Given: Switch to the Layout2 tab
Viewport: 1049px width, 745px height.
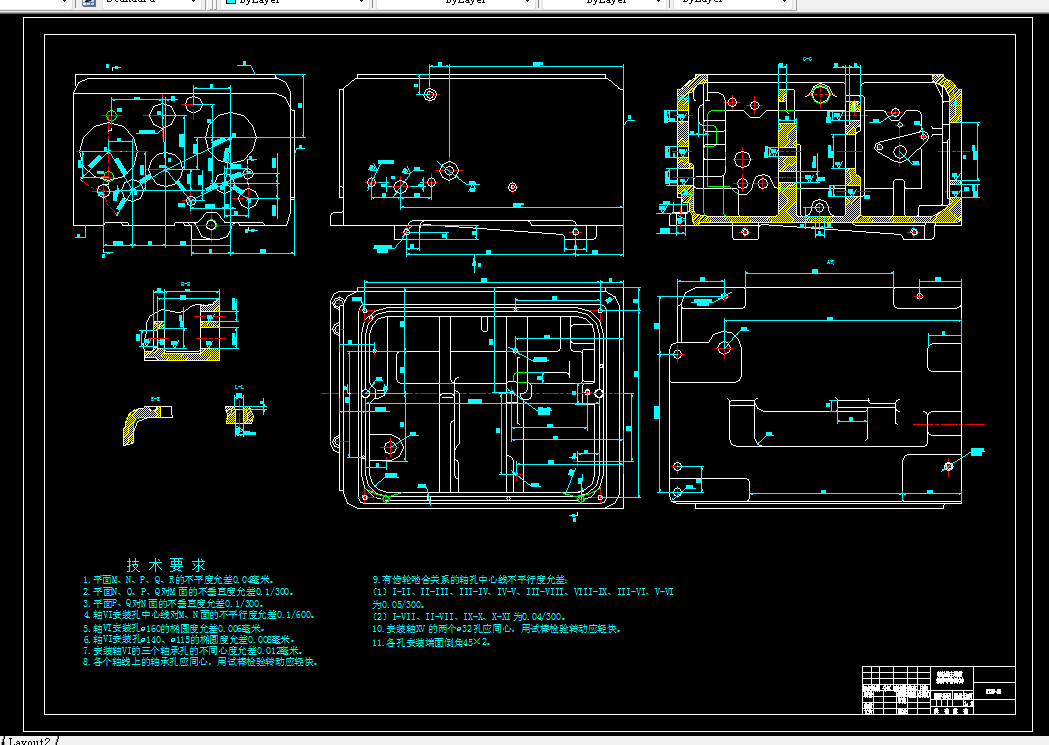Looking at the screenshot, I should coord(30,741).
